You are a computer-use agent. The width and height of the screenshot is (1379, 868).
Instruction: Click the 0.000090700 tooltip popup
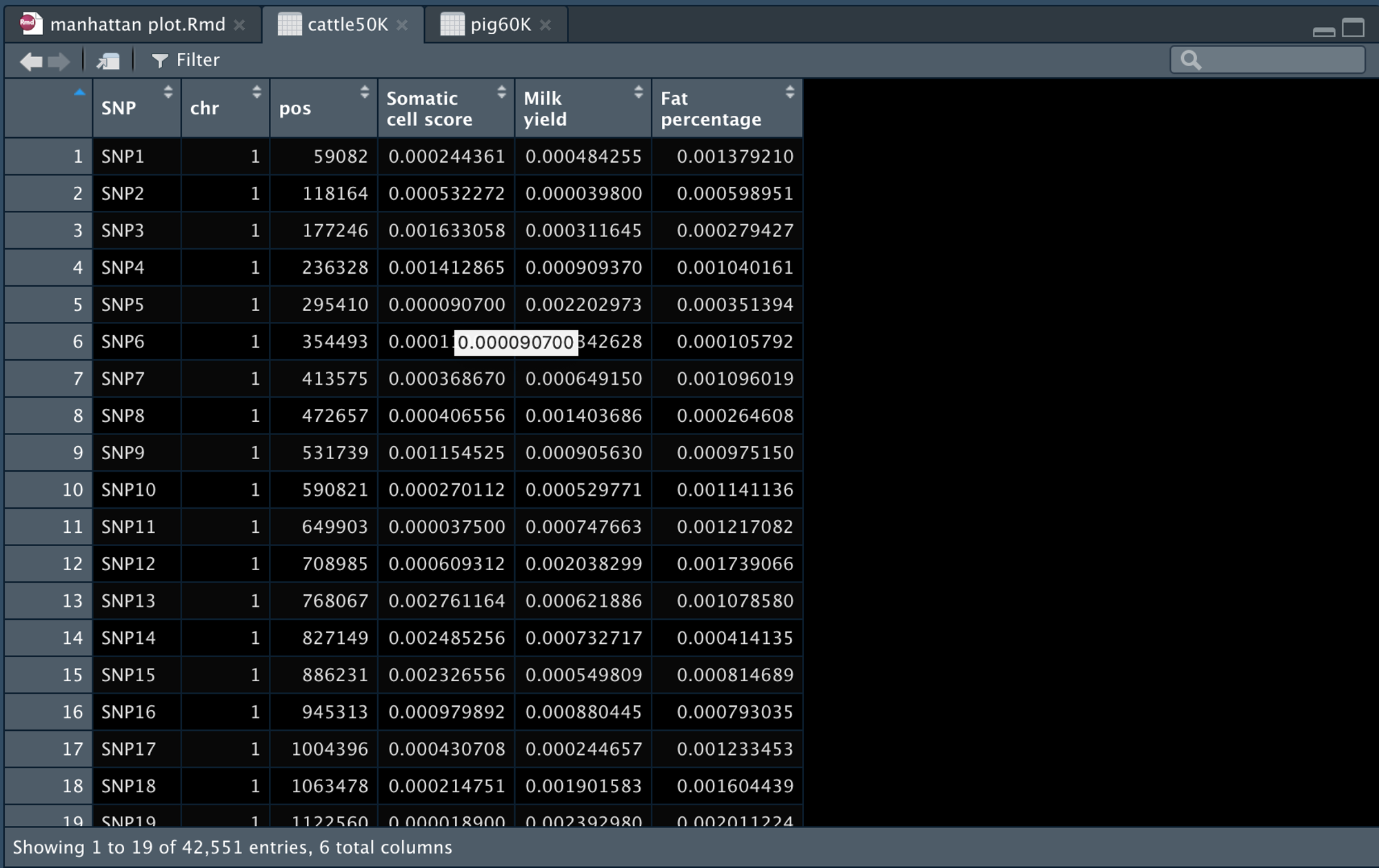[516, 342]
